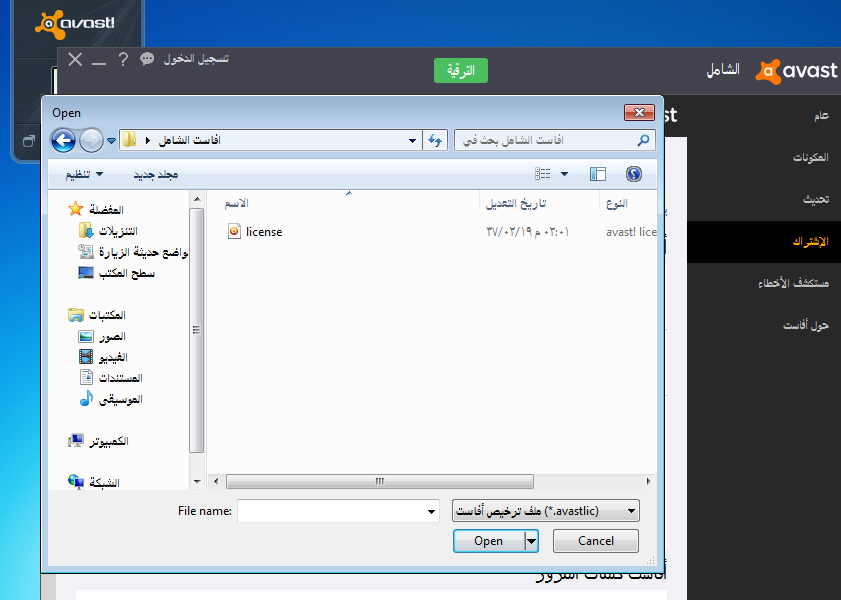Click the file list scroll-right arrow
This screenshot has width=841, height=600.
pyautogui.click(x=648, y=482)
